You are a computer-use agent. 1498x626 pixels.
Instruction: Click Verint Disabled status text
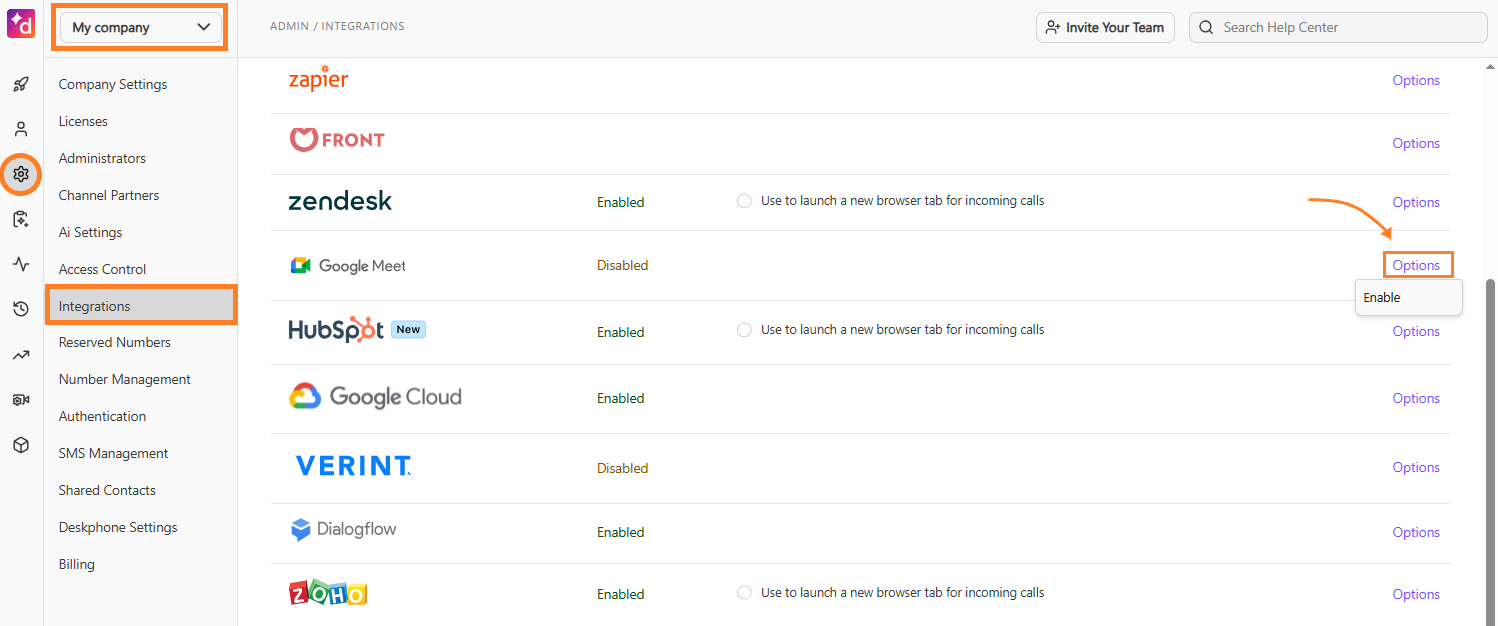[622, 468]
